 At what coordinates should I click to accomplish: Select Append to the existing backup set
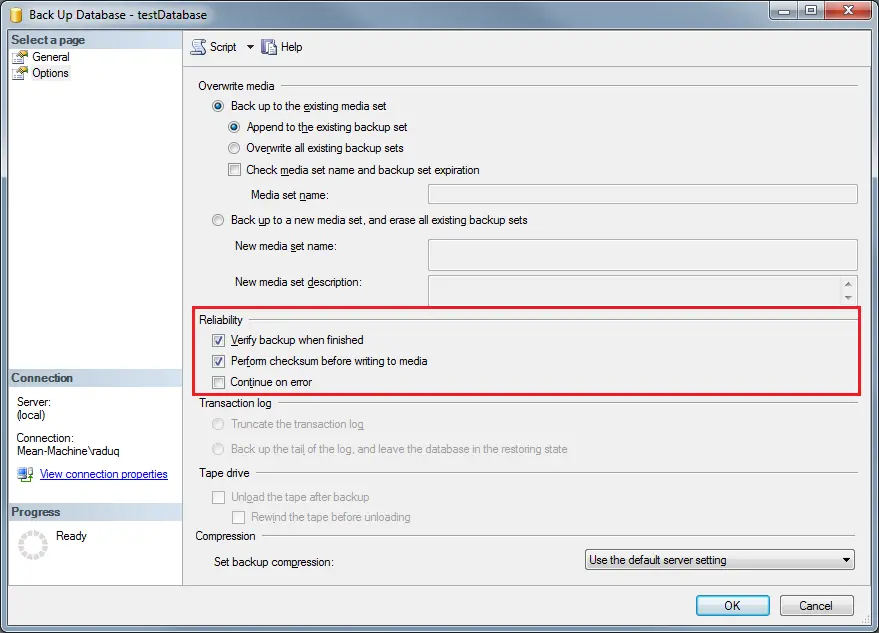[x=234, y=127]
